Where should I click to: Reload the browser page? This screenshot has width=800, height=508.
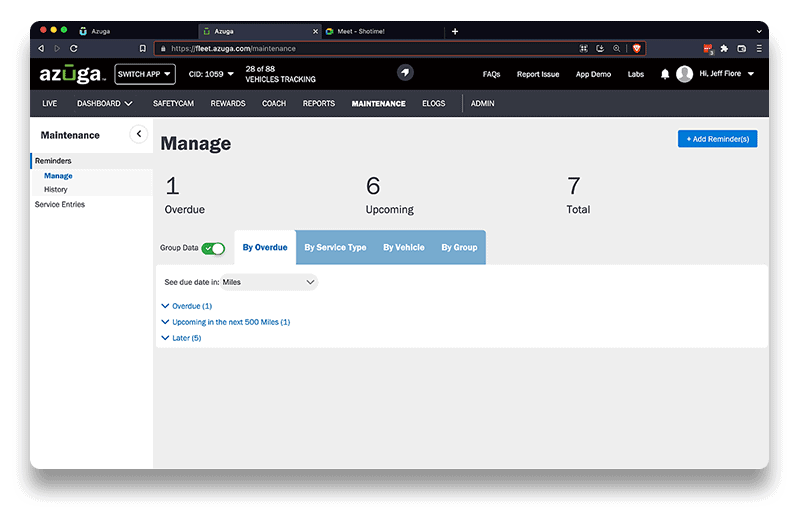pos(73,48)
